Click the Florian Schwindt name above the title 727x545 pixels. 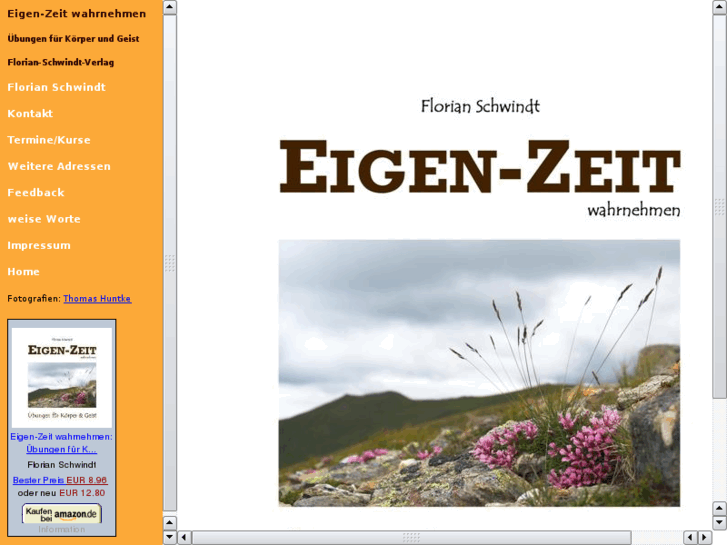click(480, 106)
